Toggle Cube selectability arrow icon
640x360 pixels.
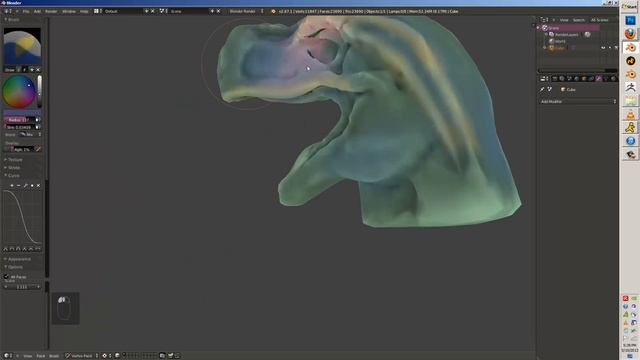tap(610, 48)
